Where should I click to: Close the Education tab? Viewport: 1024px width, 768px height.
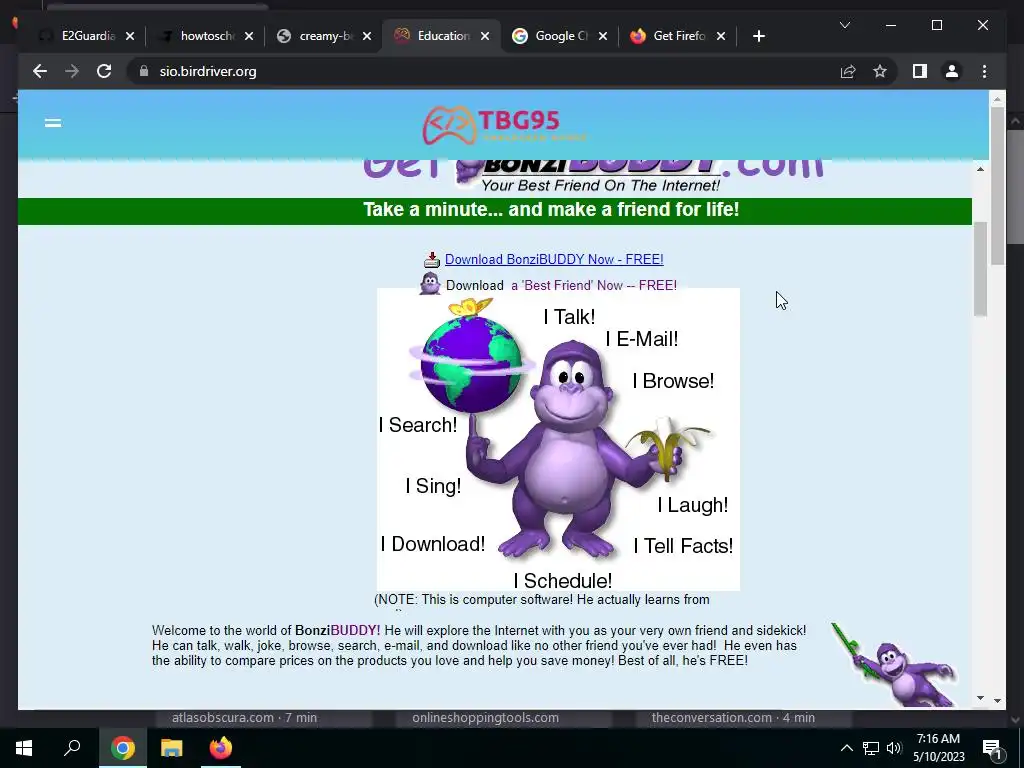click(485, 36)
